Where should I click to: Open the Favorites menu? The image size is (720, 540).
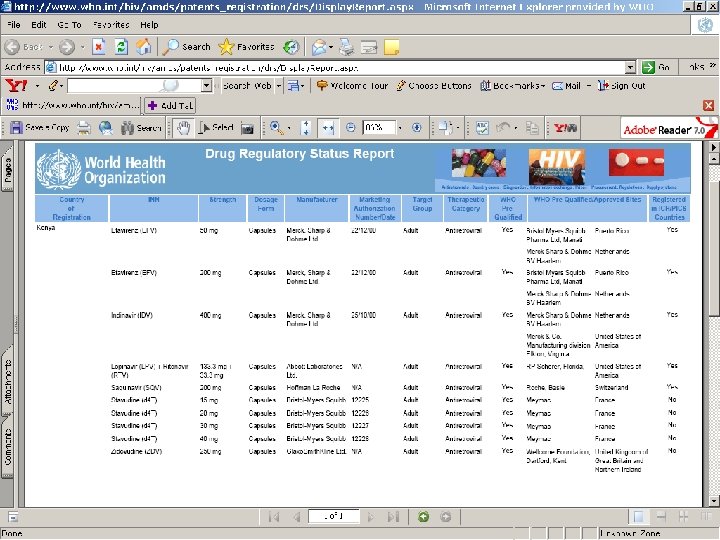[x=111, y=24]
